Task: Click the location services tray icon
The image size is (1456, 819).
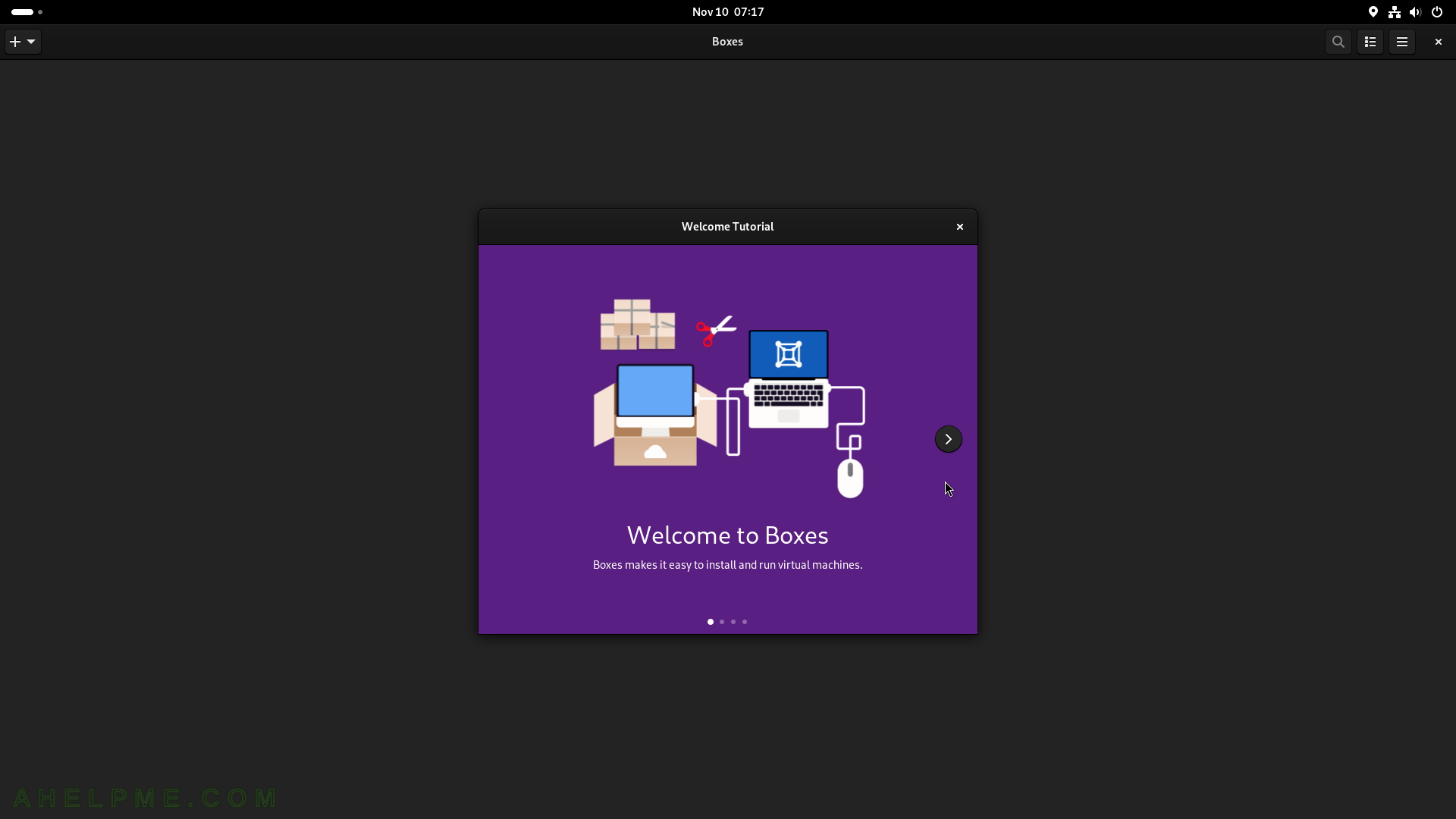Action: tap(1373, 12)
